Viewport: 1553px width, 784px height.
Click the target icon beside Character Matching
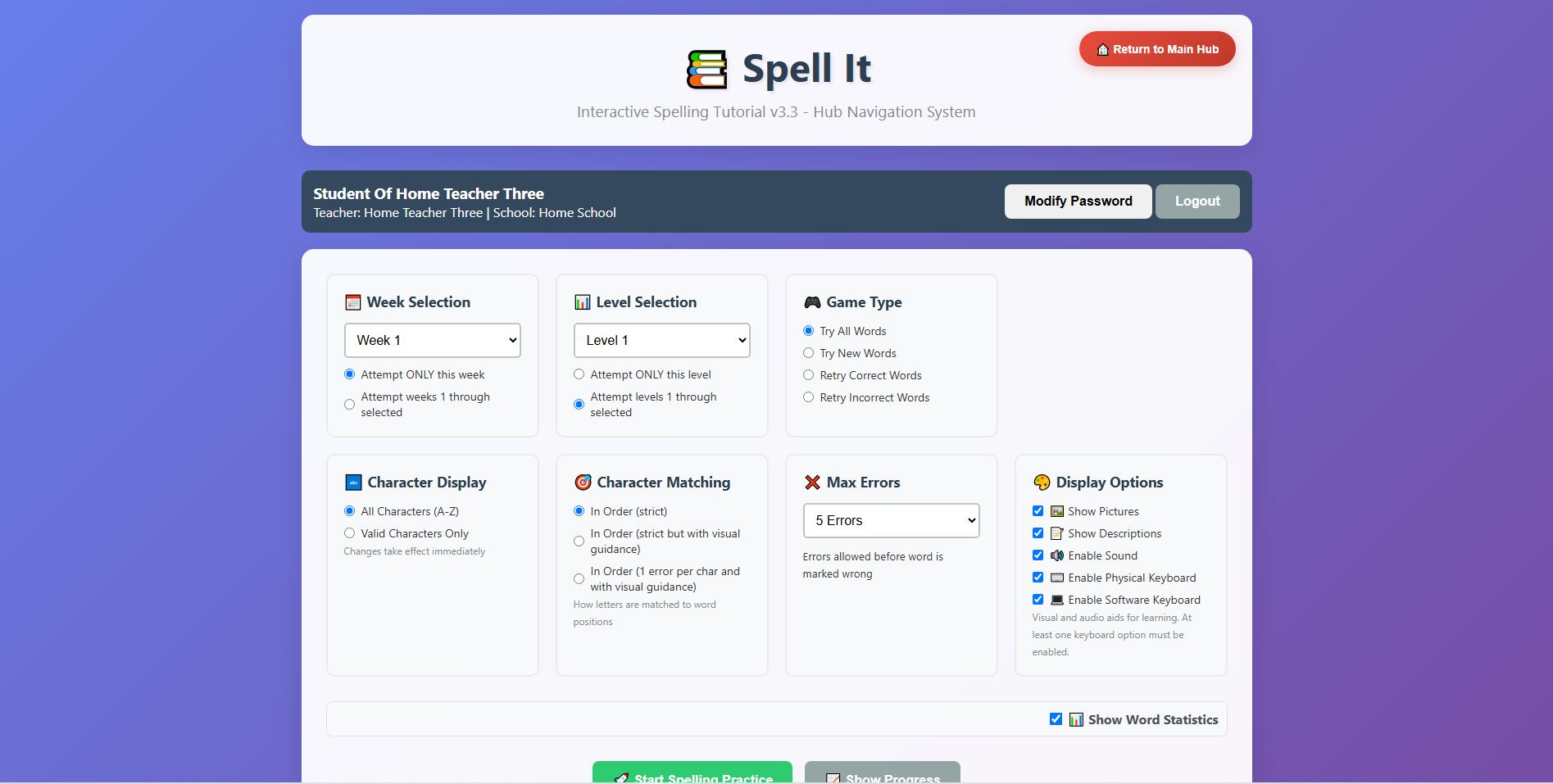[x=583, y=483]
